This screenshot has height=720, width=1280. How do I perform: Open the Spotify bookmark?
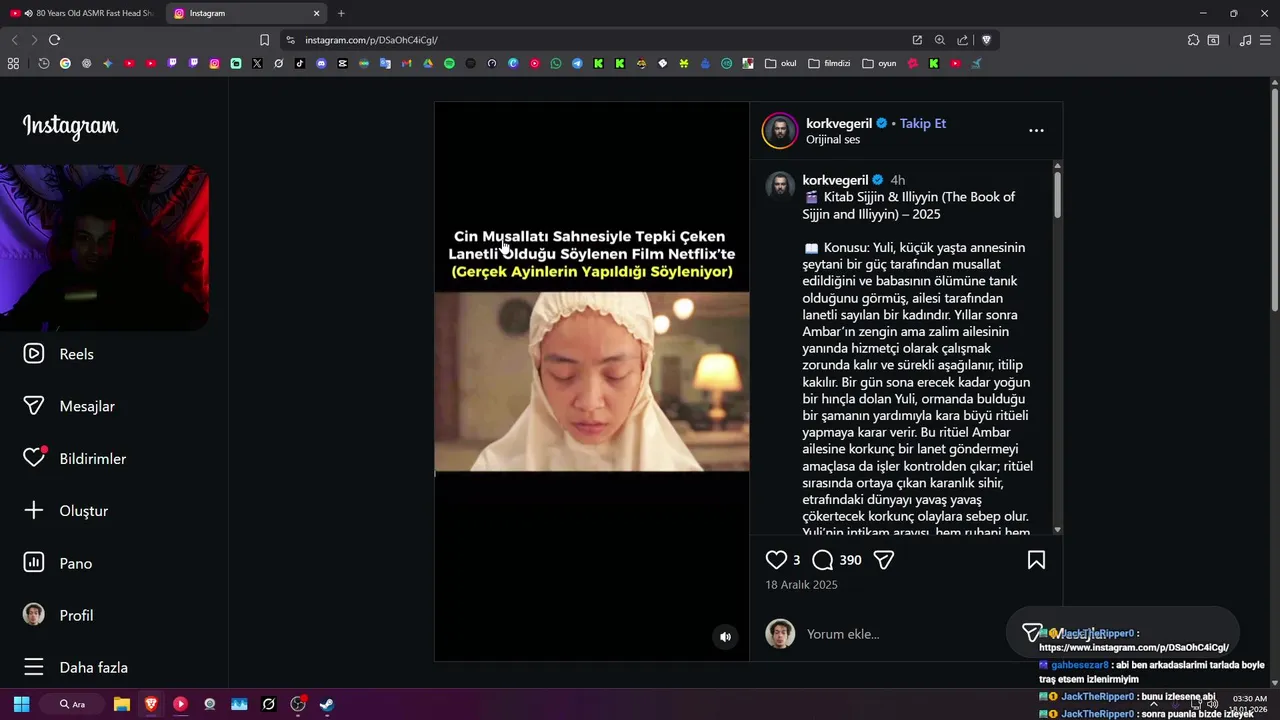pyautogui.click(x=449, y=63)
